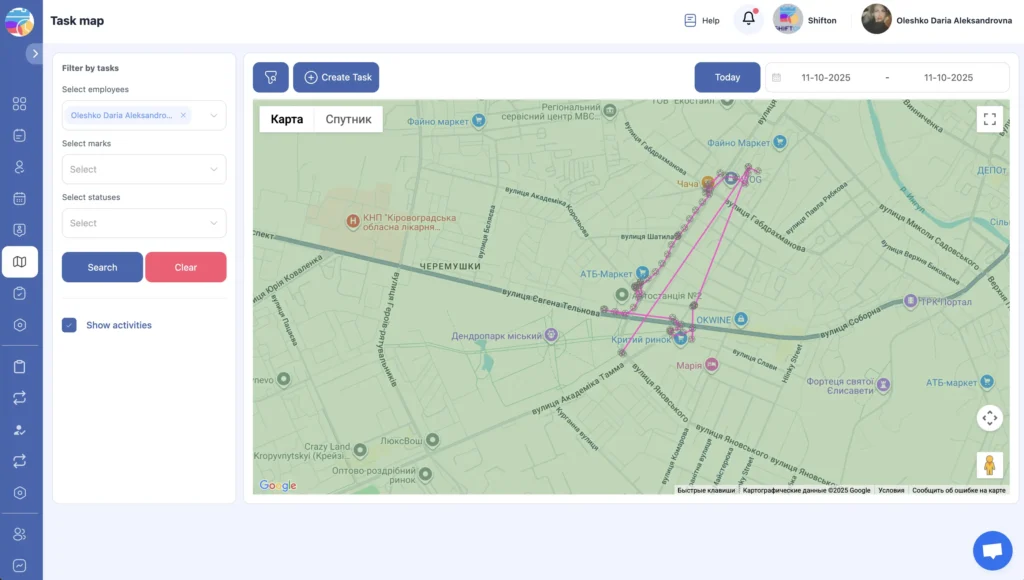This screenshot has width=1024, height=580.
Task: Select the calendar icon in the sidebar
Action: click(20, 199)
